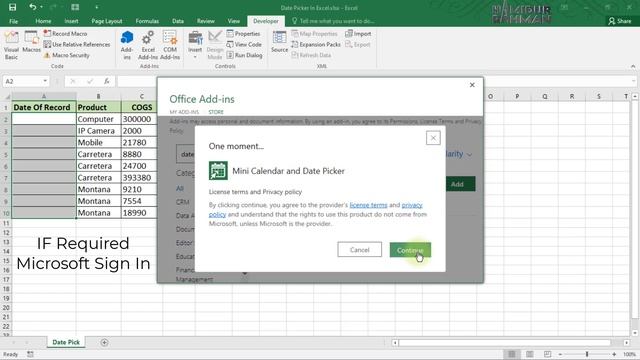640x360 pixels.
Task: Add a new sheet
Action: tap(104, 342)
